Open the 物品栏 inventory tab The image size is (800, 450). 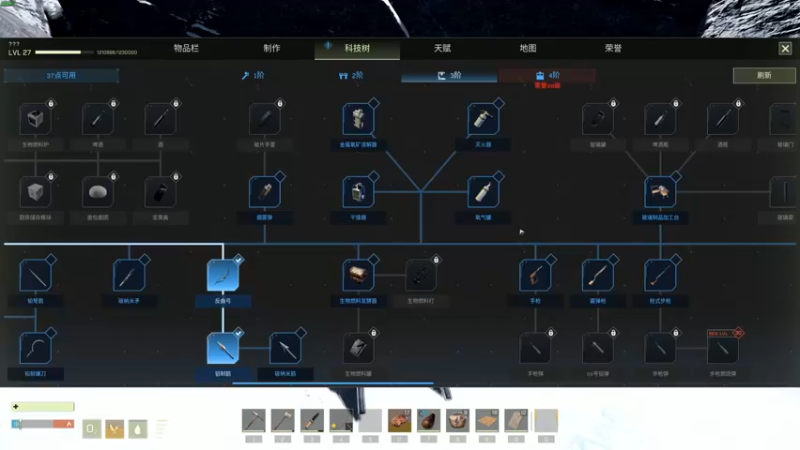click(186, 48)
